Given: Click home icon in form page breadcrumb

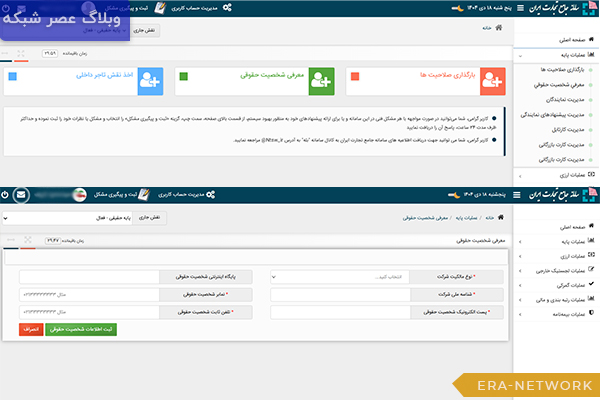Looking at the screenshot, I should point(501,217).
